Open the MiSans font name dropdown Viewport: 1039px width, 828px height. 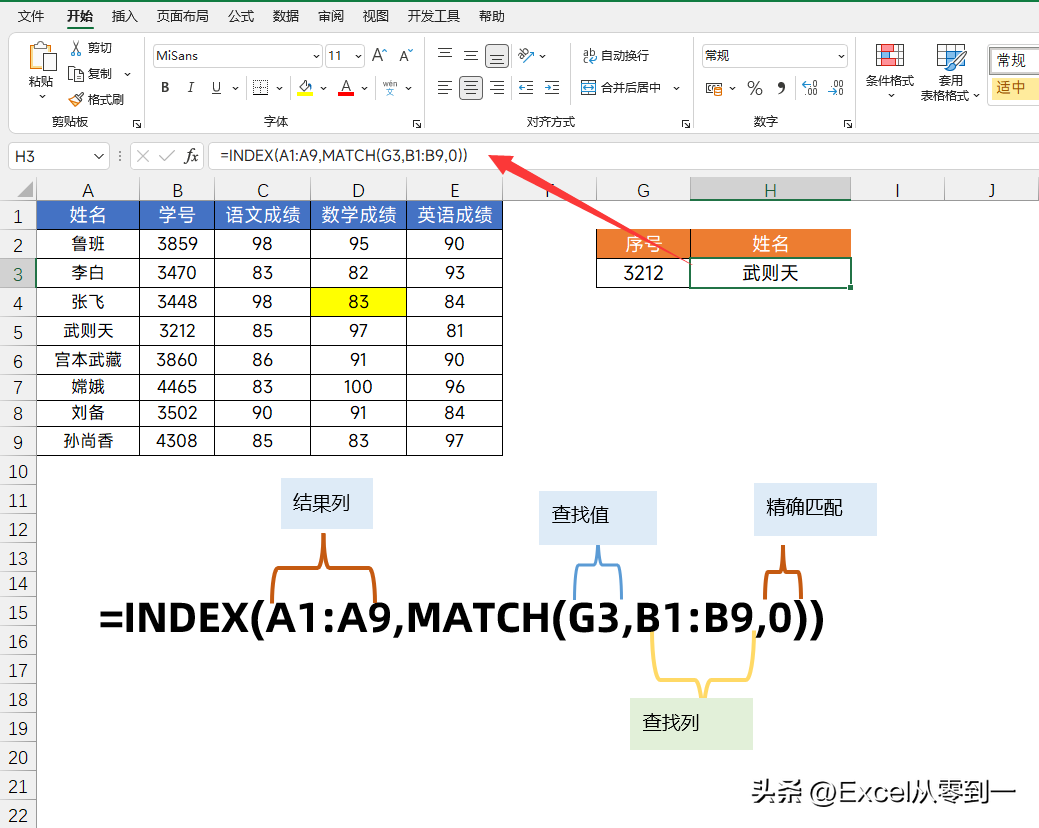click(x=316, y=56)
